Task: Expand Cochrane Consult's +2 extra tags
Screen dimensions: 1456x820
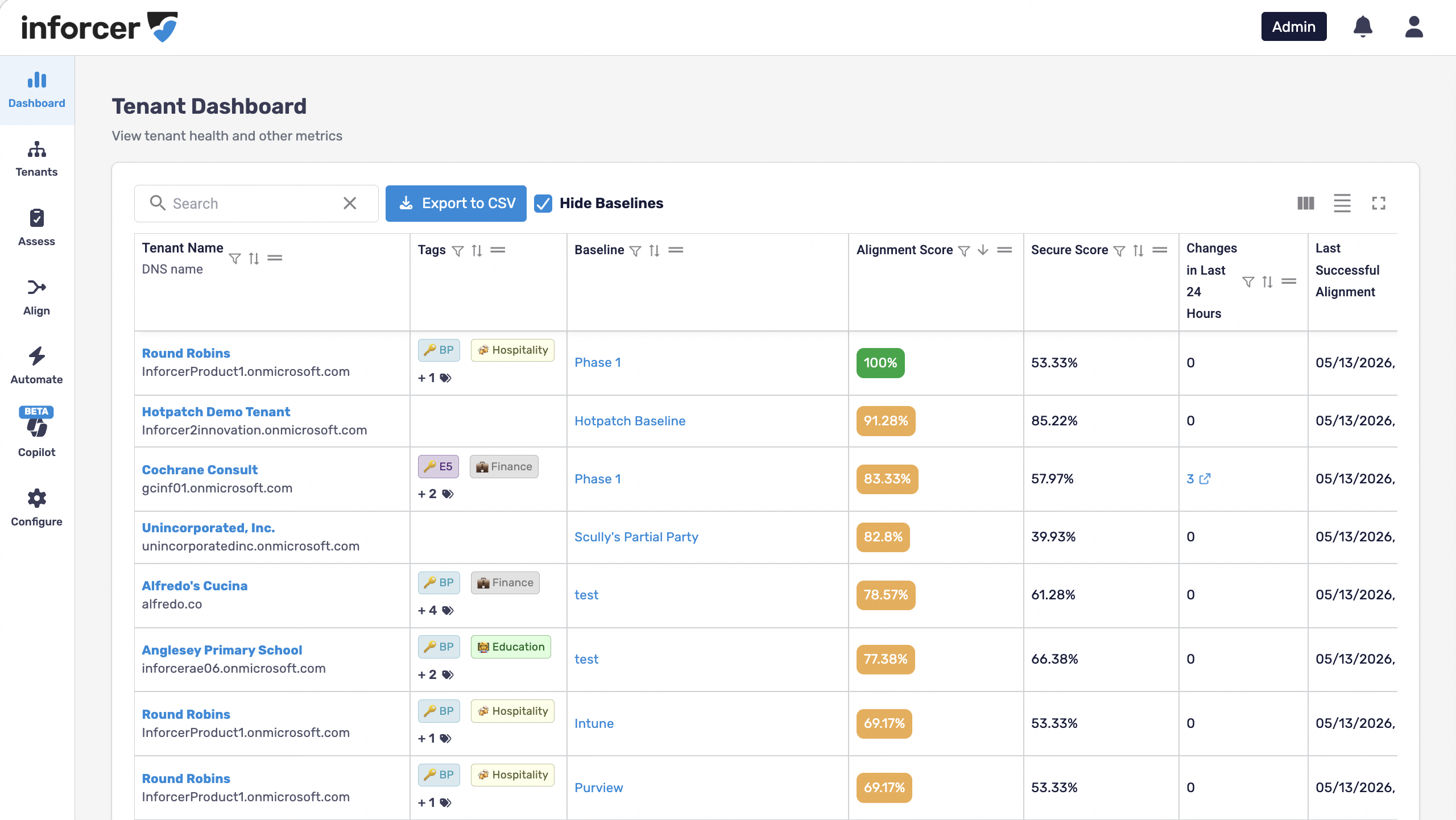Action: [436, 494]
